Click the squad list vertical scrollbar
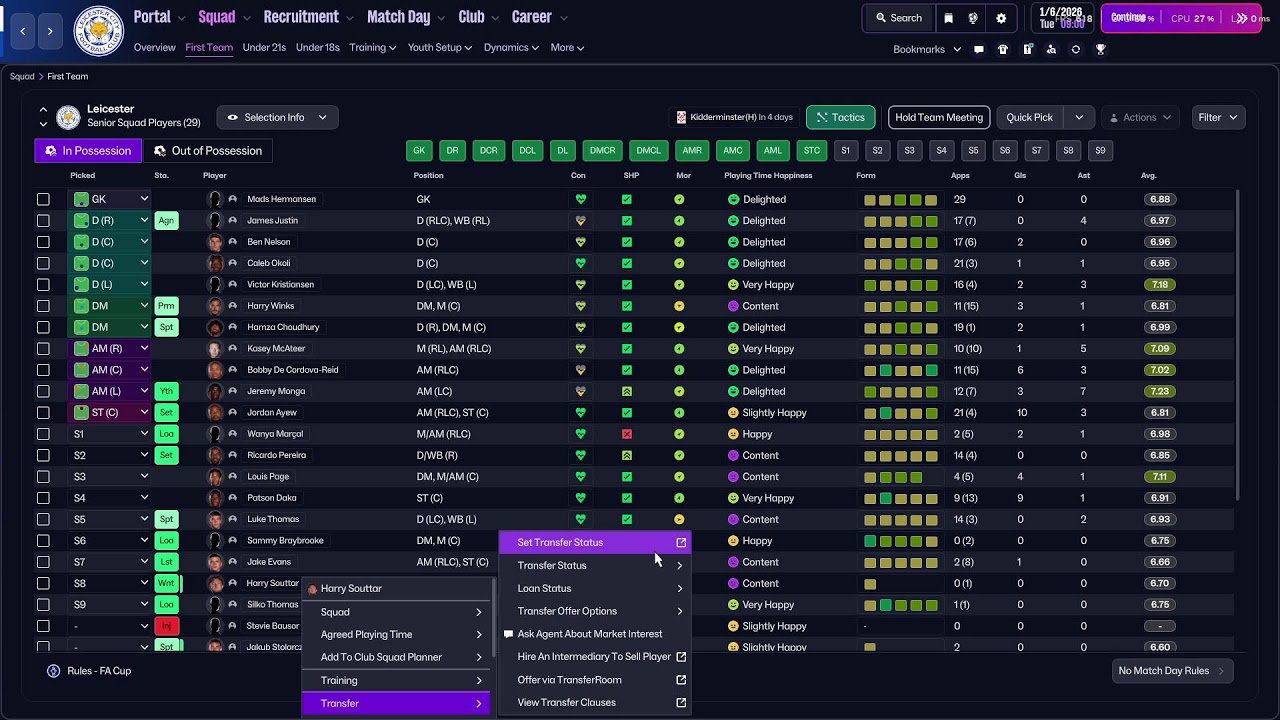The height and width of the screenshot is (720, 1280). [x=1237, y=345]
